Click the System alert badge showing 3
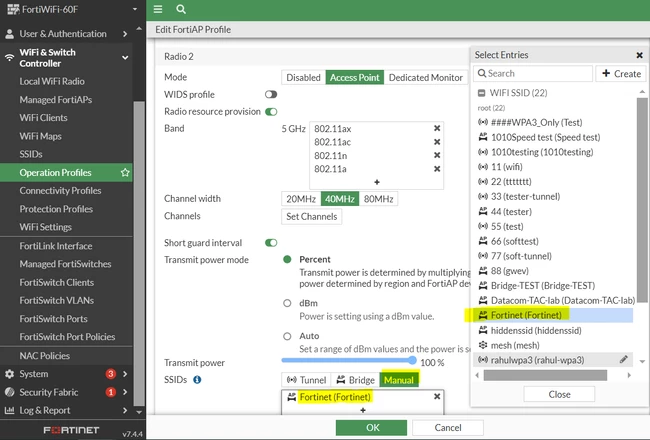Screen dimensions: 650x440 point(110,374)
